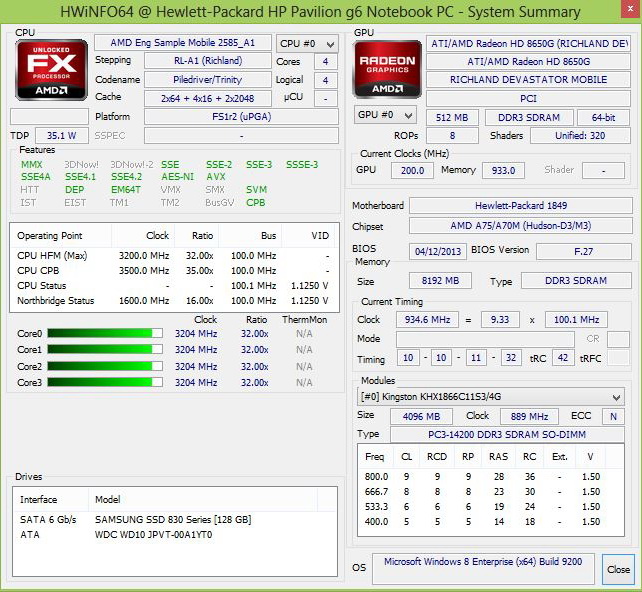The height and width of the screenshot is (592, 642).
Task: Click the 533.3 frequency timing row
Action: click(x=491, y=507)
